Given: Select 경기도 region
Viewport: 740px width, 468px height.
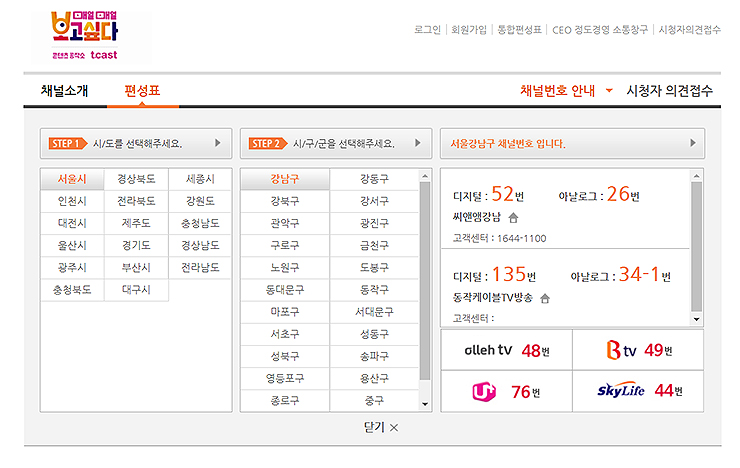Looking at the screenshot, I should (136, 246).
